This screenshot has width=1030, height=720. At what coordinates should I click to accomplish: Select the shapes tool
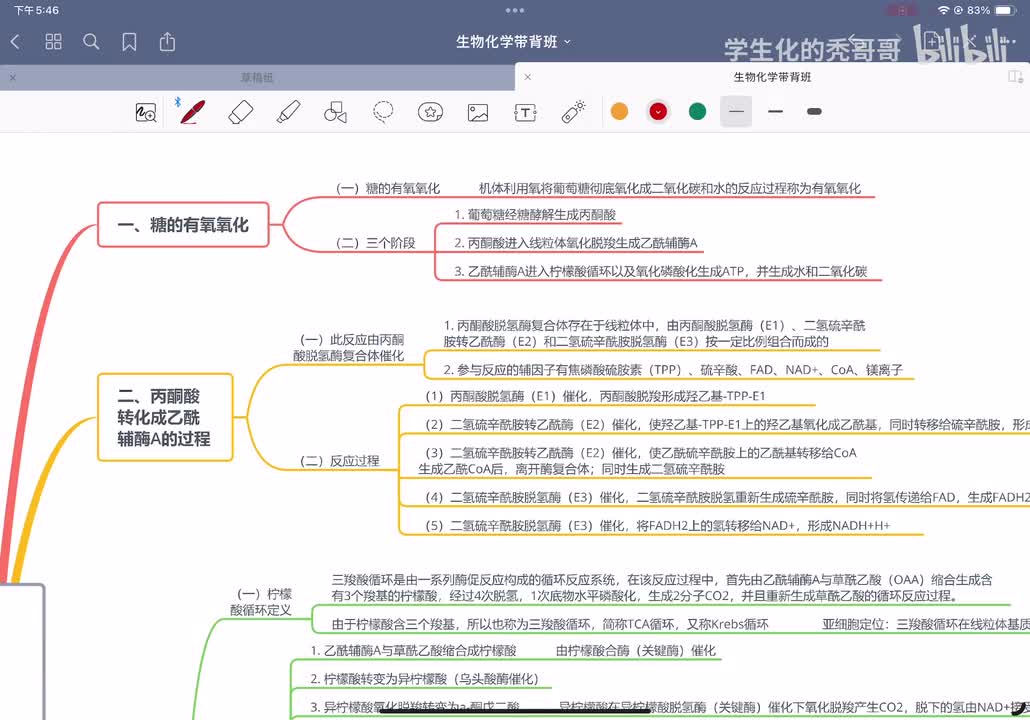click(x=336, y=112)
